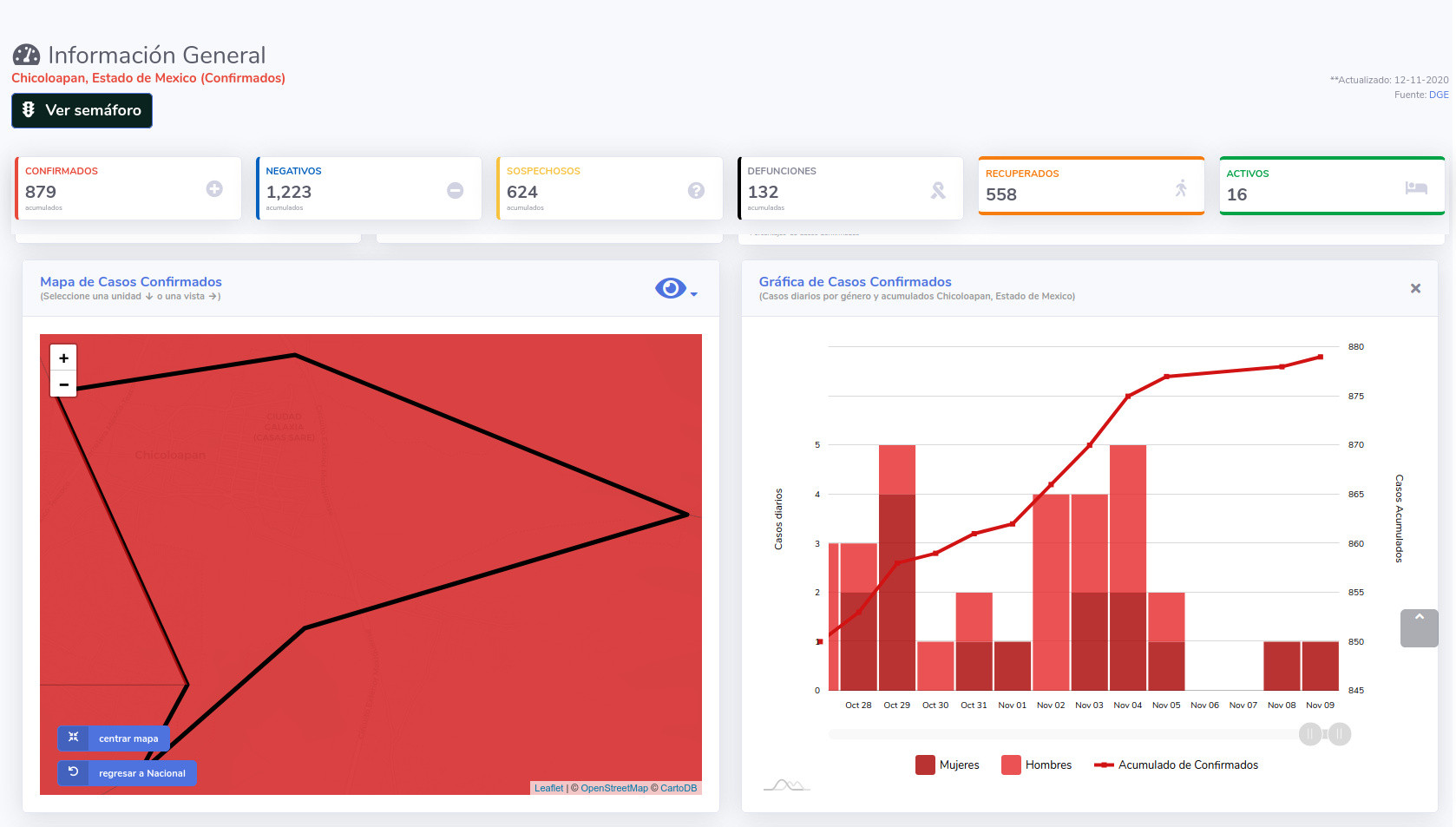Click the left handle of chart range slider
This screenshot has width=1456, height=827.
(x=1310, y=734)
